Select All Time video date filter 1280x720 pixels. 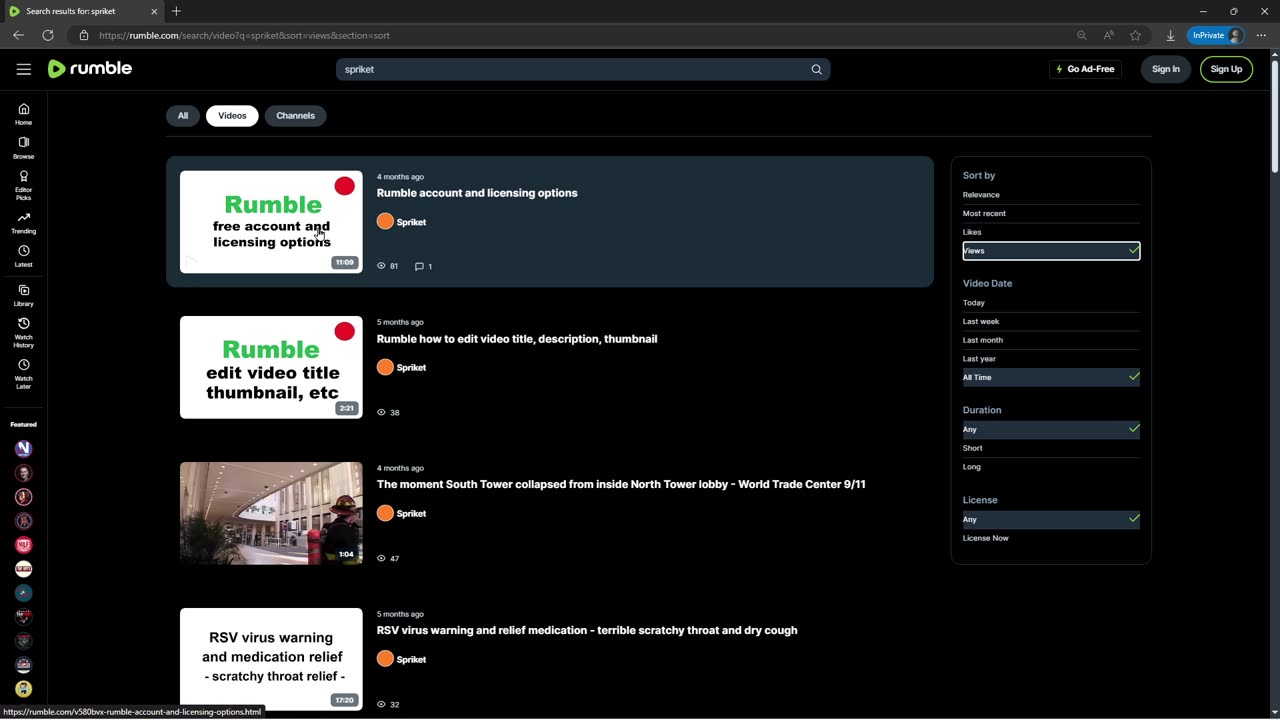(1051, 377)
